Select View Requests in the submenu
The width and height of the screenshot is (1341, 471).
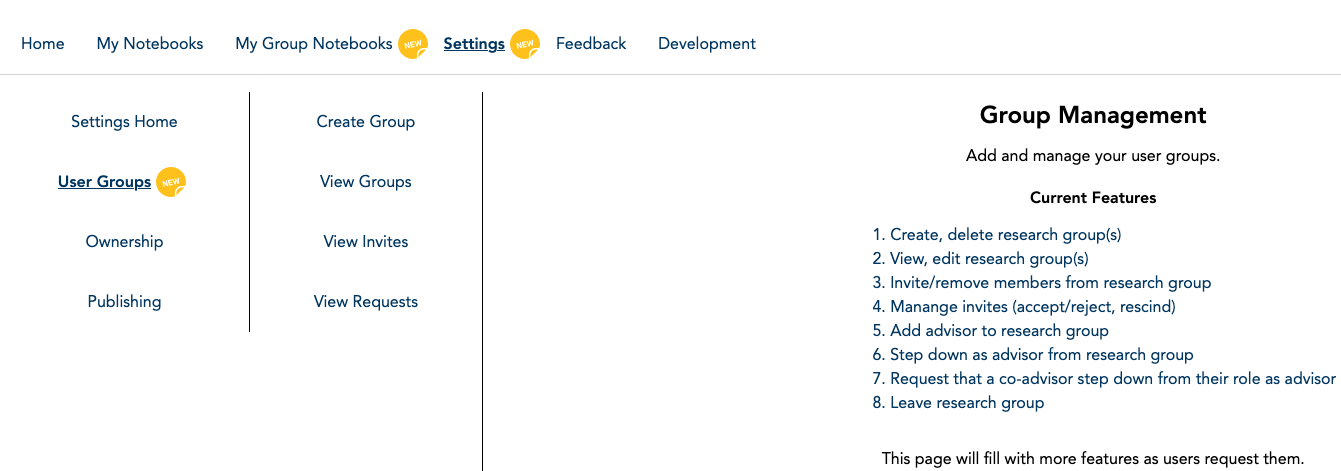point(366,302)
